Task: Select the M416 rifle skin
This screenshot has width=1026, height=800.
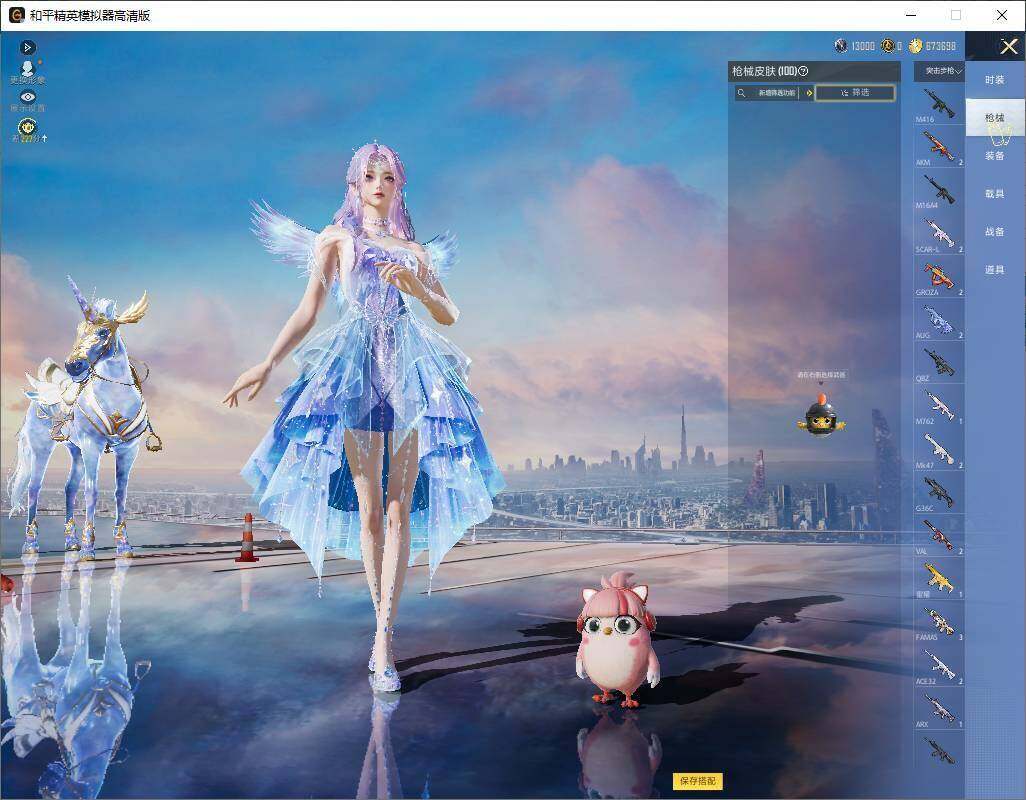Action: click(x=939, y=104)
